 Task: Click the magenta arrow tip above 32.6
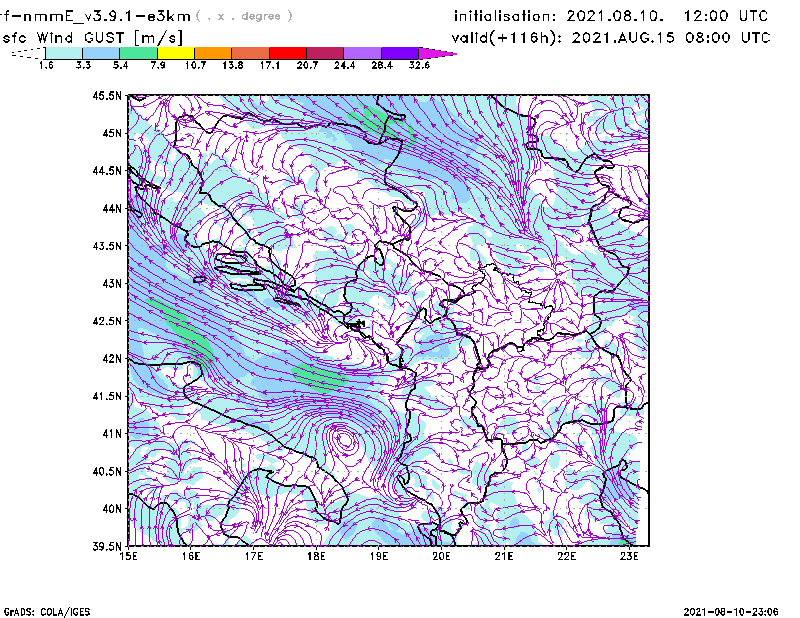click(436, 53)
